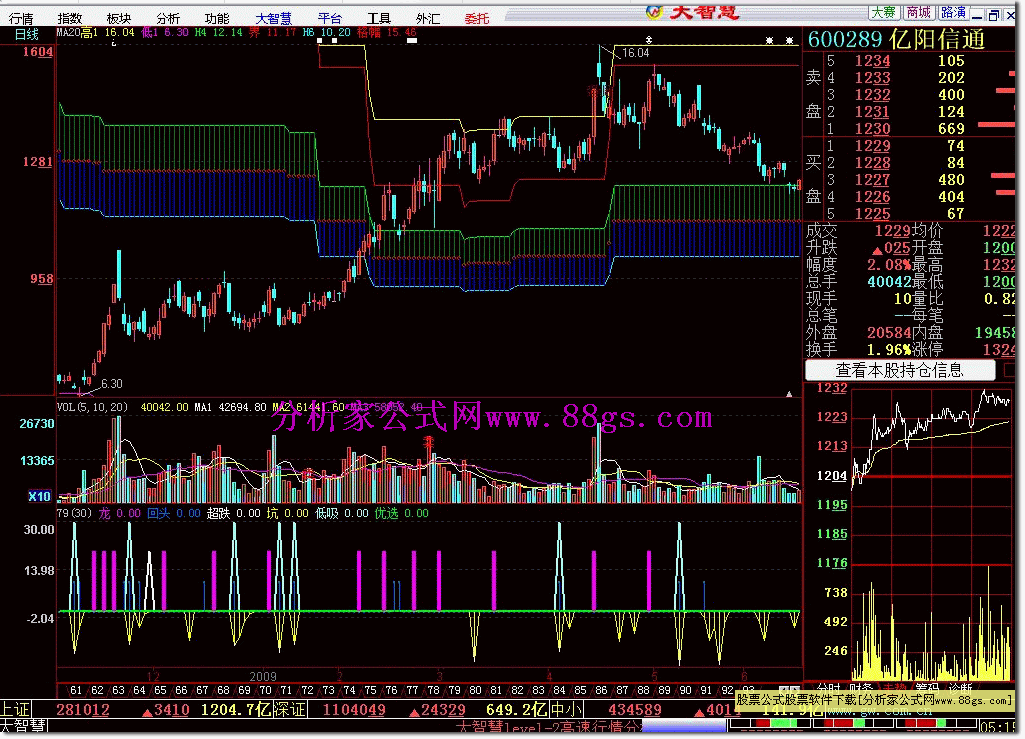
Task: Open the 委托 trading menu
Action: [x=477, y=18]
